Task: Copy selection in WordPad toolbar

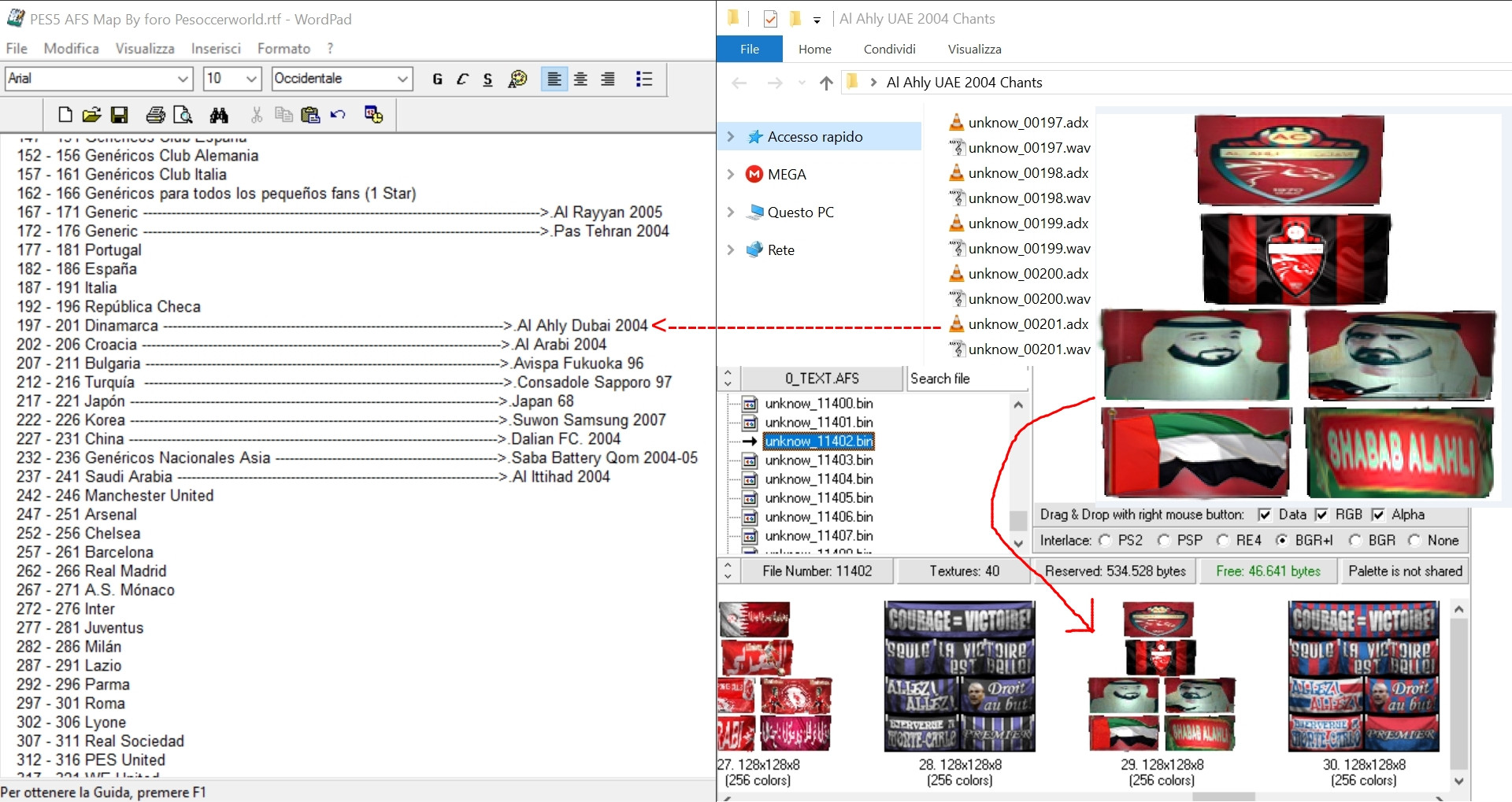Action: [x=283, y=115]
